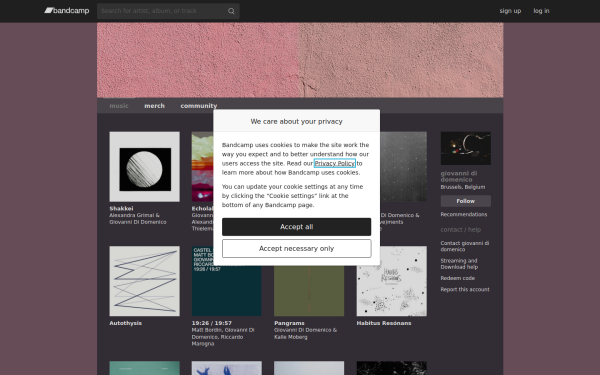The width and height of the screenshot is (600, 375).
Task: Open the Autothysis album cover
Action: tap(144, 281)
